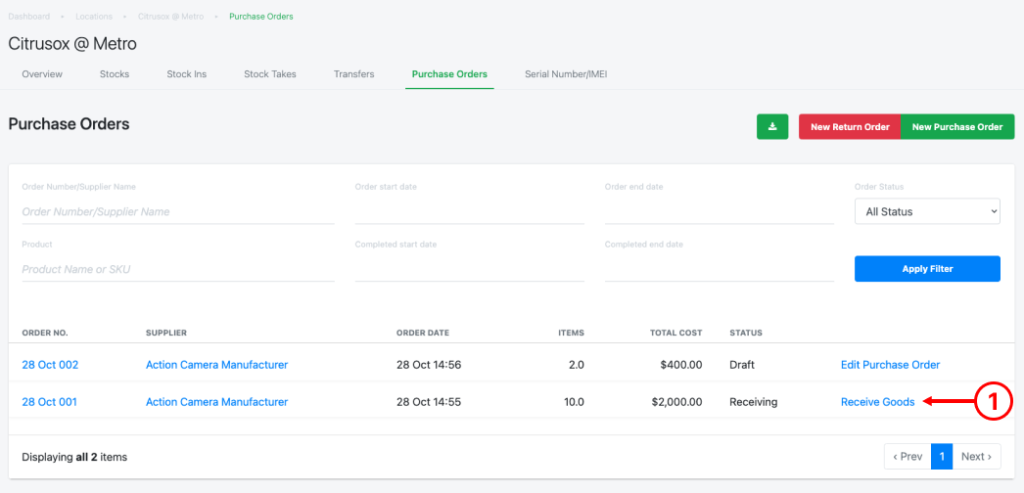Open order 28 Oct 002
This screenshot has width=1024, height=493.
pyautogui.click(x=50, y=365)
